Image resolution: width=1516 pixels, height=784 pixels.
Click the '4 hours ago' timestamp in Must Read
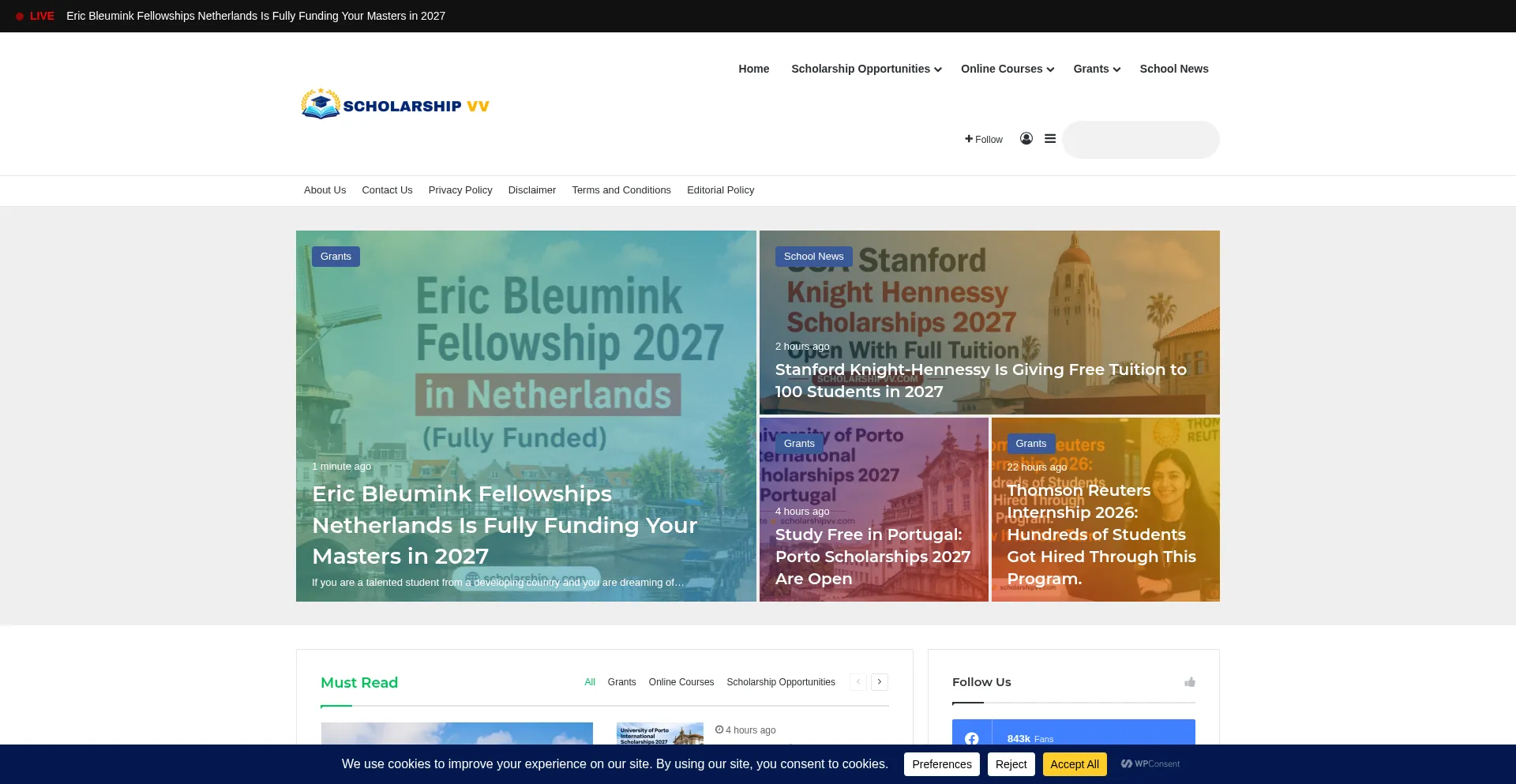pos(745,730)
